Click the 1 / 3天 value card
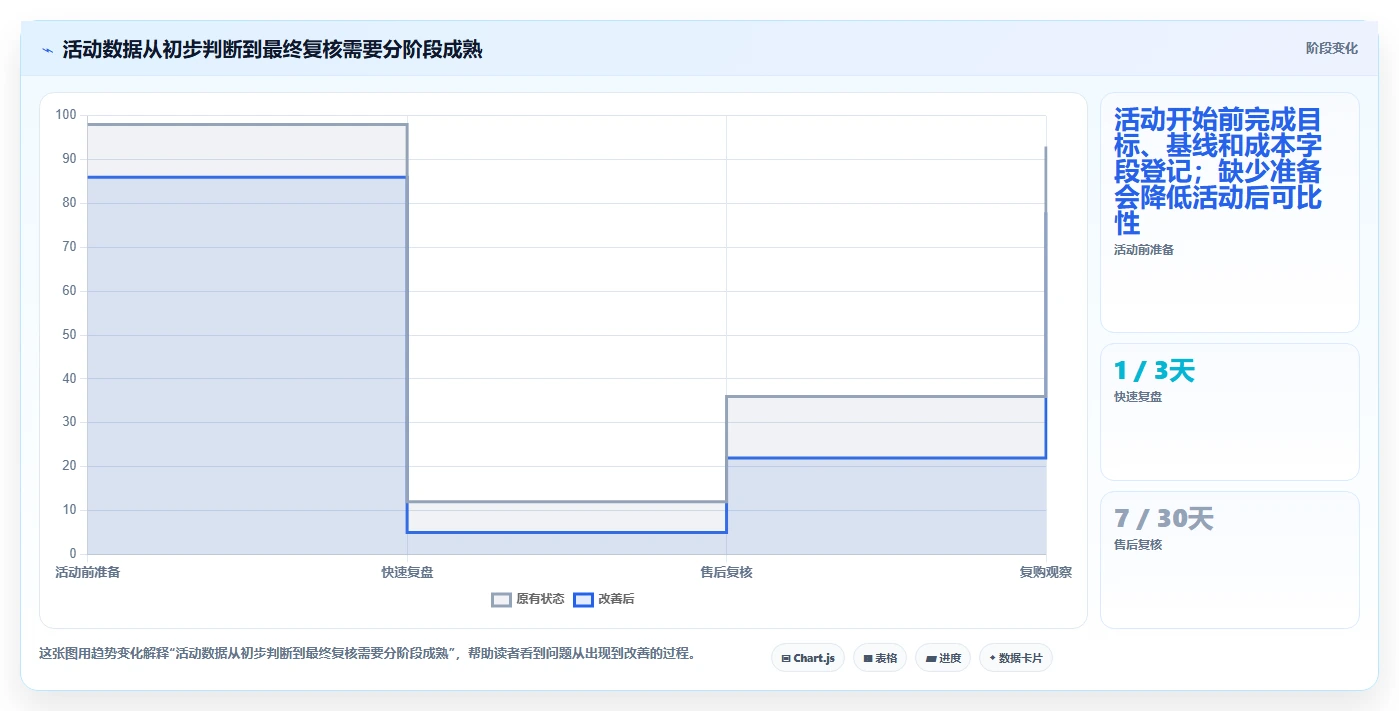Screen dimensions: 1399x711 point(1230,412)
